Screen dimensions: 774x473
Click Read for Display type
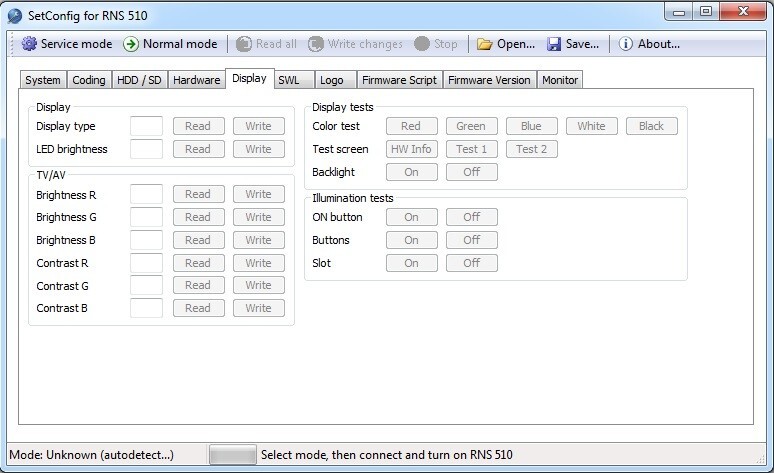[198, 126]
